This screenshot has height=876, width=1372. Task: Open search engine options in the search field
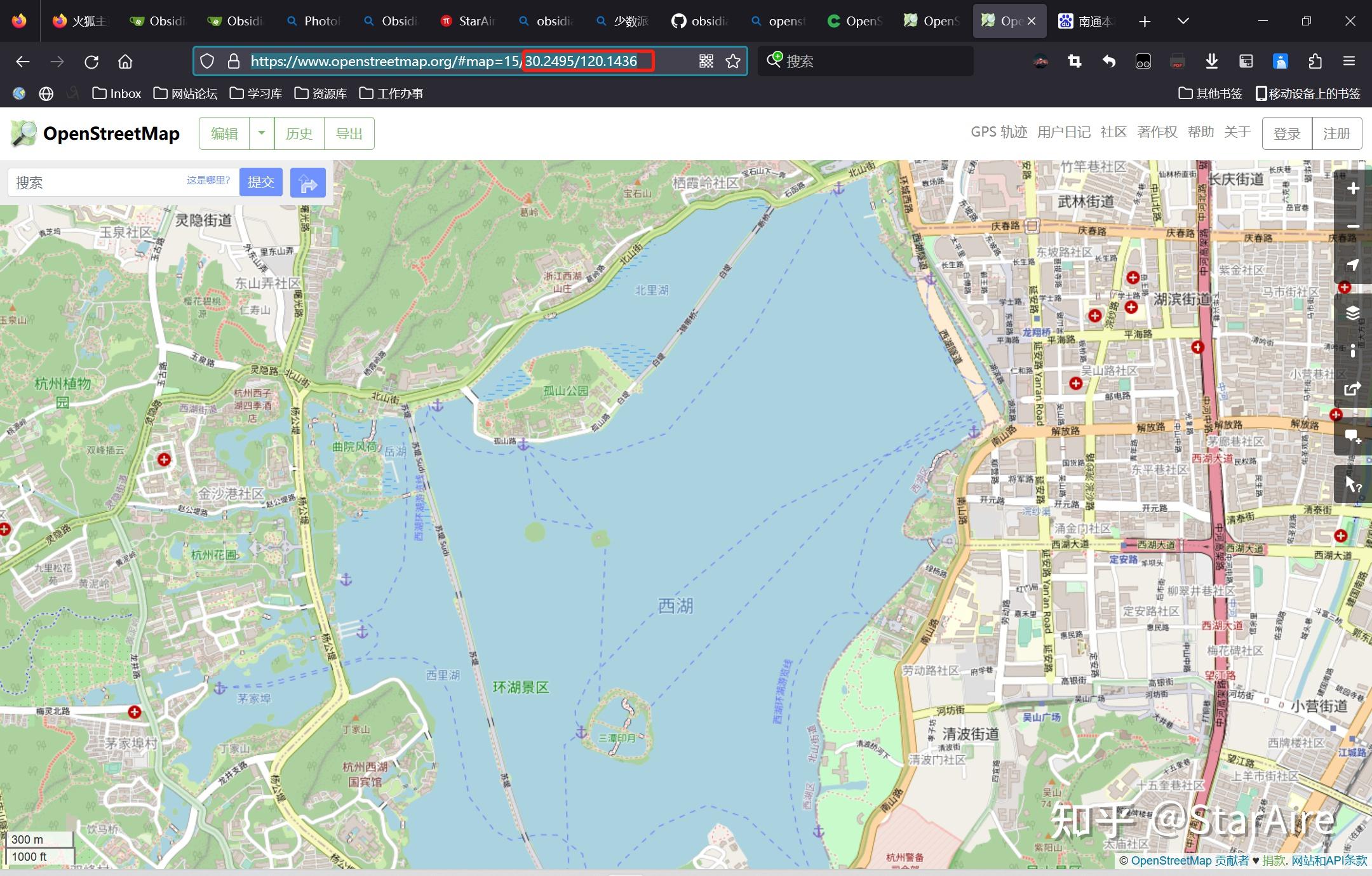tap(775, 61)
